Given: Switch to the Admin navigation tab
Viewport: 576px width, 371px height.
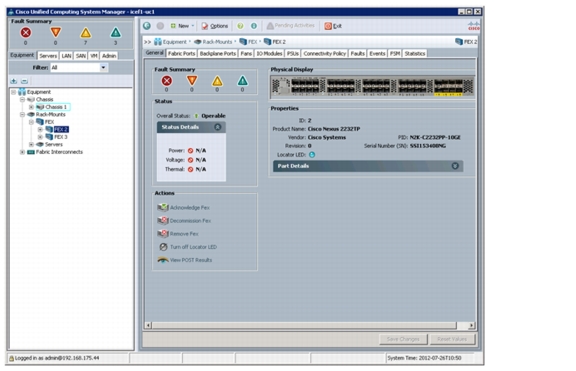Looking at the screenshot, I should (x=109, y=56).
